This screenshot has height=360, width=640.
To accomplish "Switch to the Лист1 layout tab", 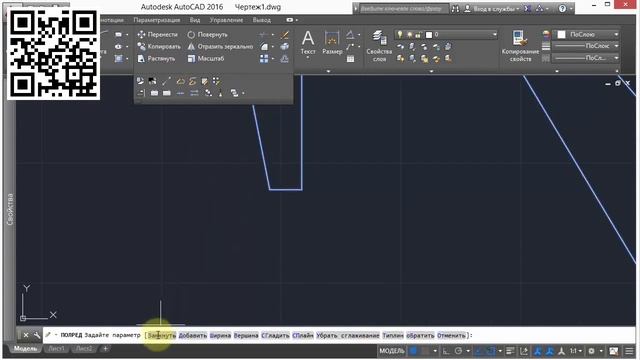I will 57,349.
